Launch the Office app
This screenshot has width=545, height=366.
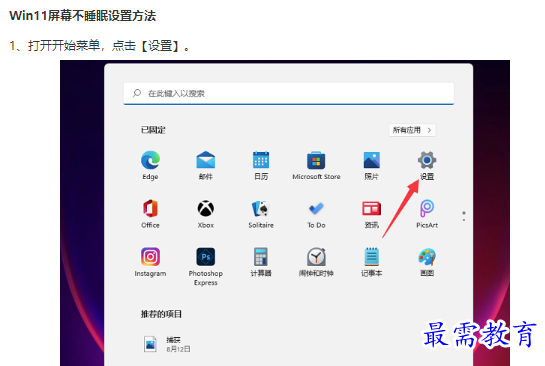pos(150,213)
